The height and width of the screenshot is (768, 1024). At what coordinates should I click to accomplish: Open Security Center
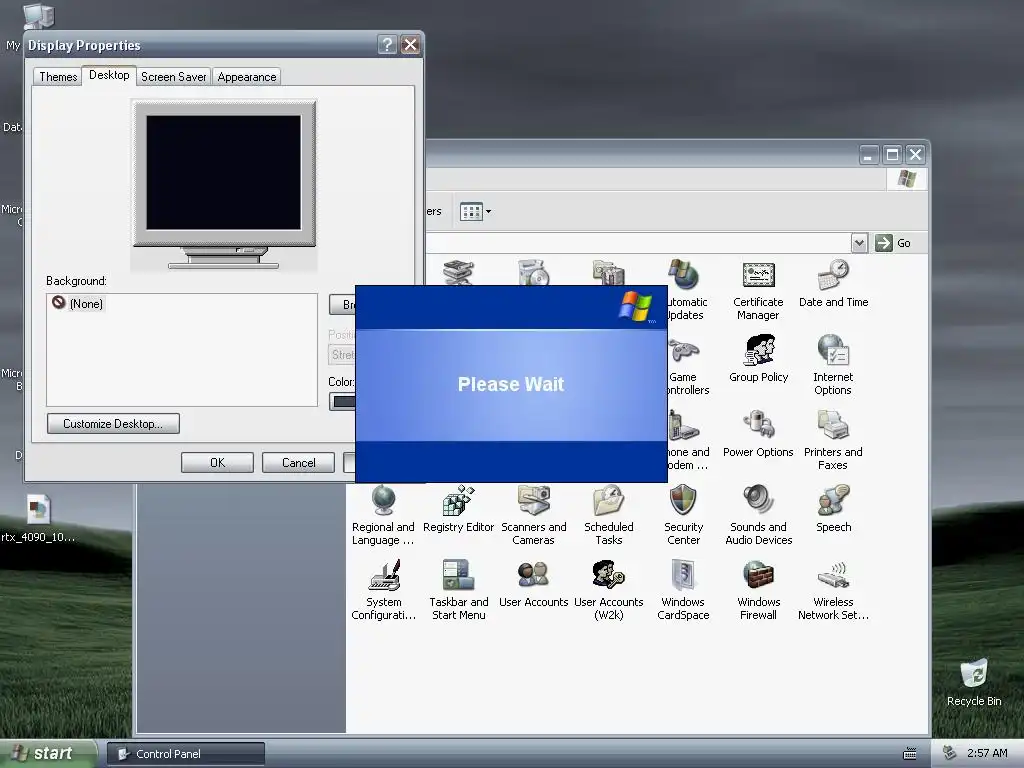(x=683, y=516)
